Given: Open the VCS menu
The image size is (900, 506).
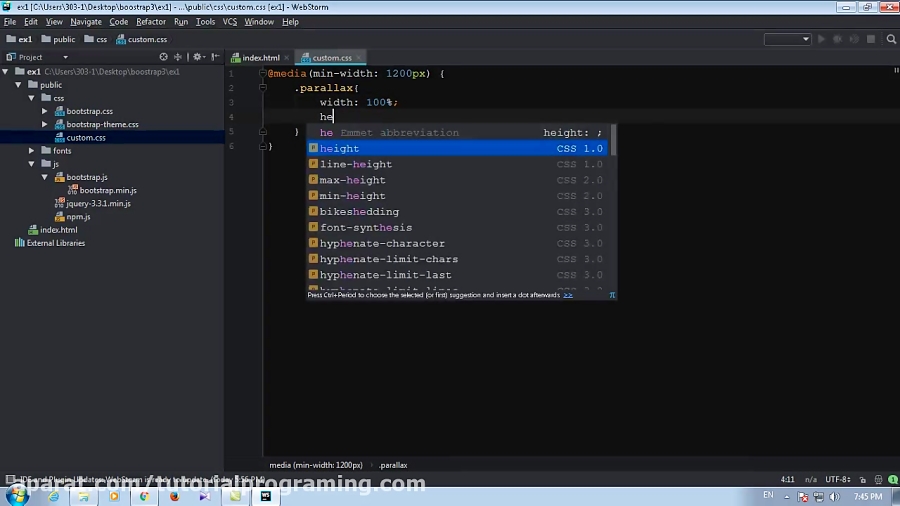Looking at the screenshot, I should [x=230, y=22].
